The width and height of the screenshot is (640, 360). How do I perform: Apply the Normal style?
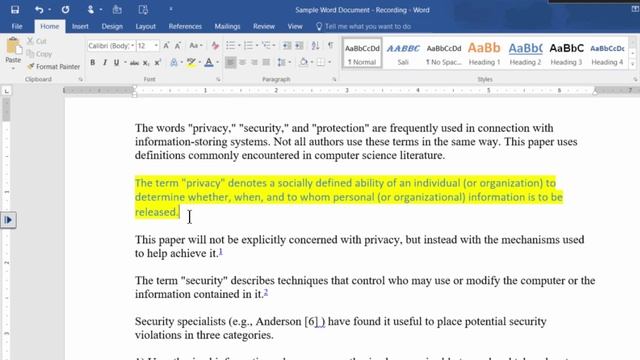pyautogui.click(x=362, y=53)
